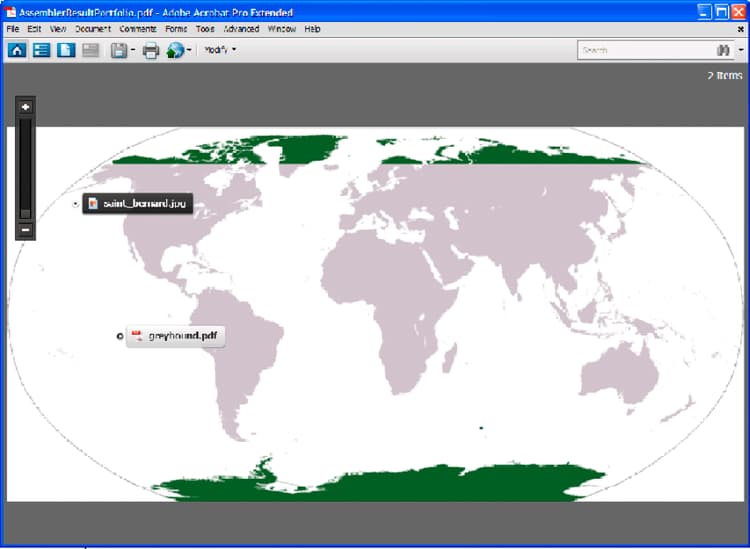Click the Share globe icon

175,50
